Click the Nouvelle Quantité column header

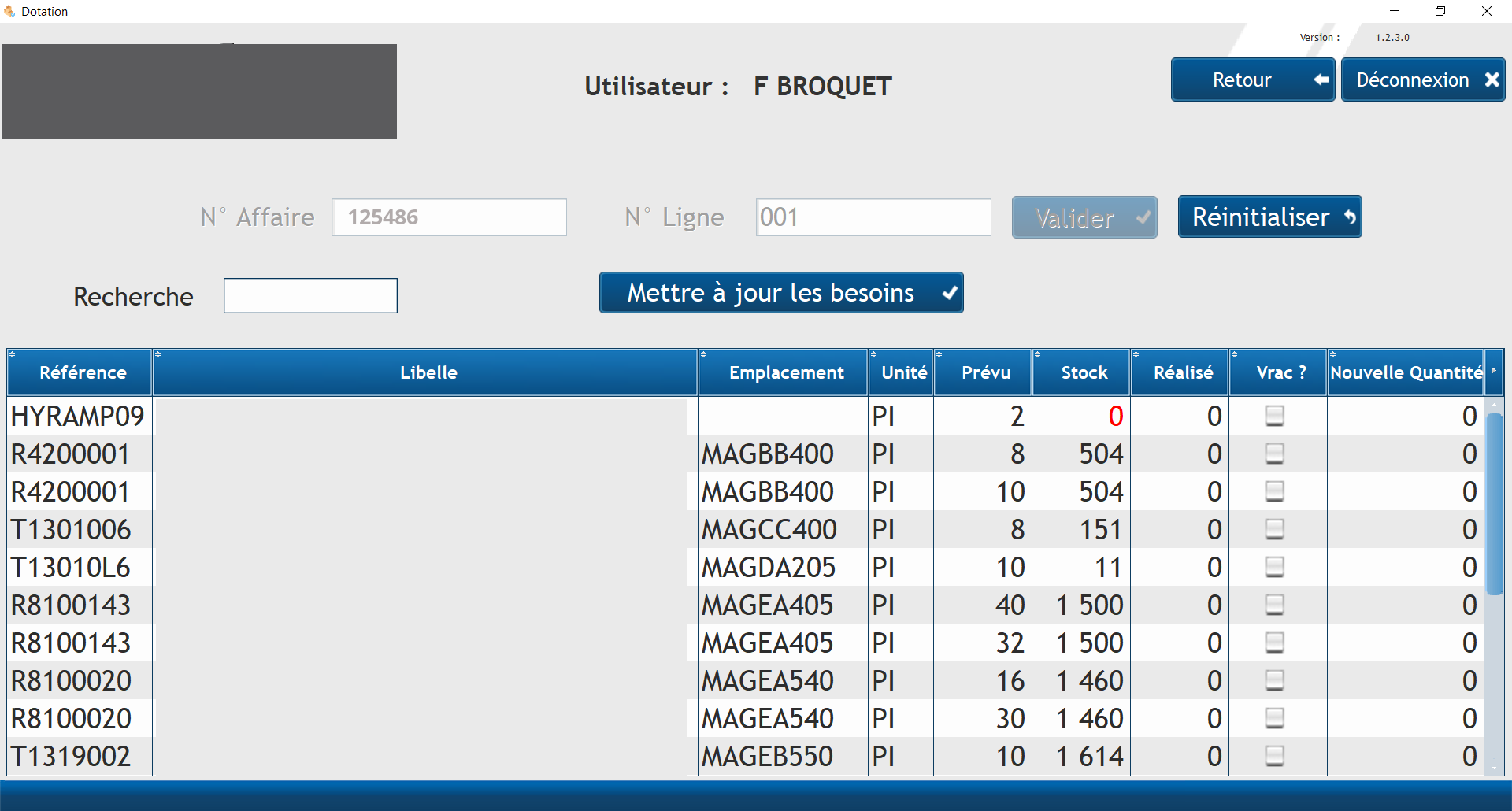click(1406, 372)
